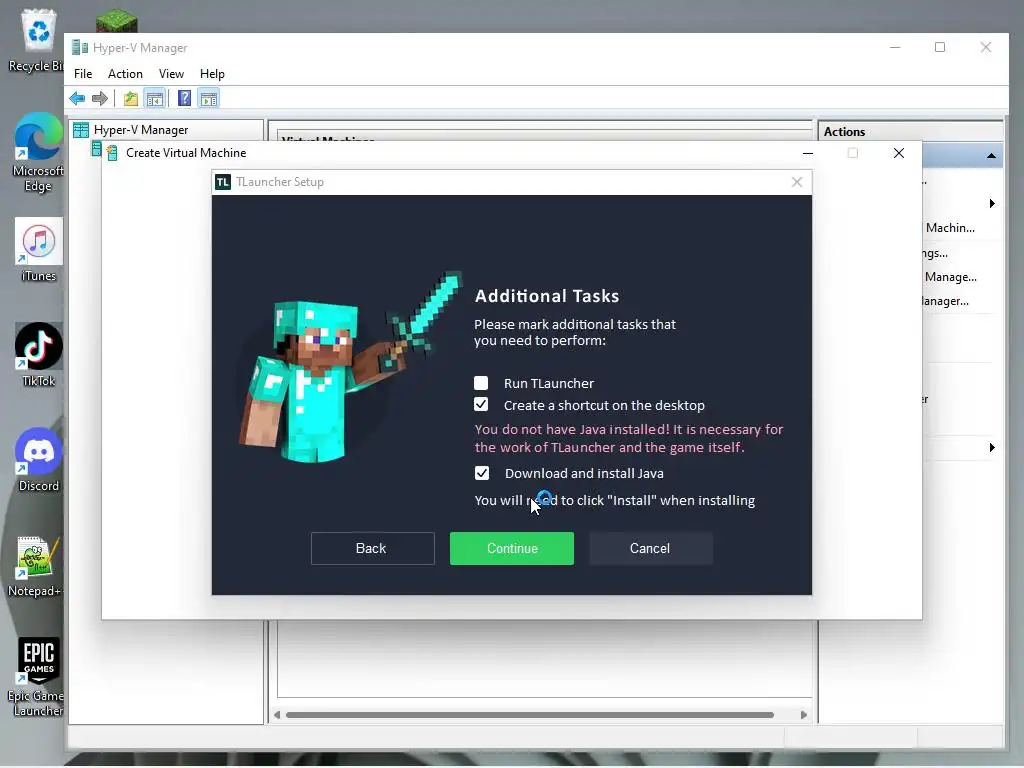
Task: Check the Run TLauncher checkbox
Action: coord(481,383)
